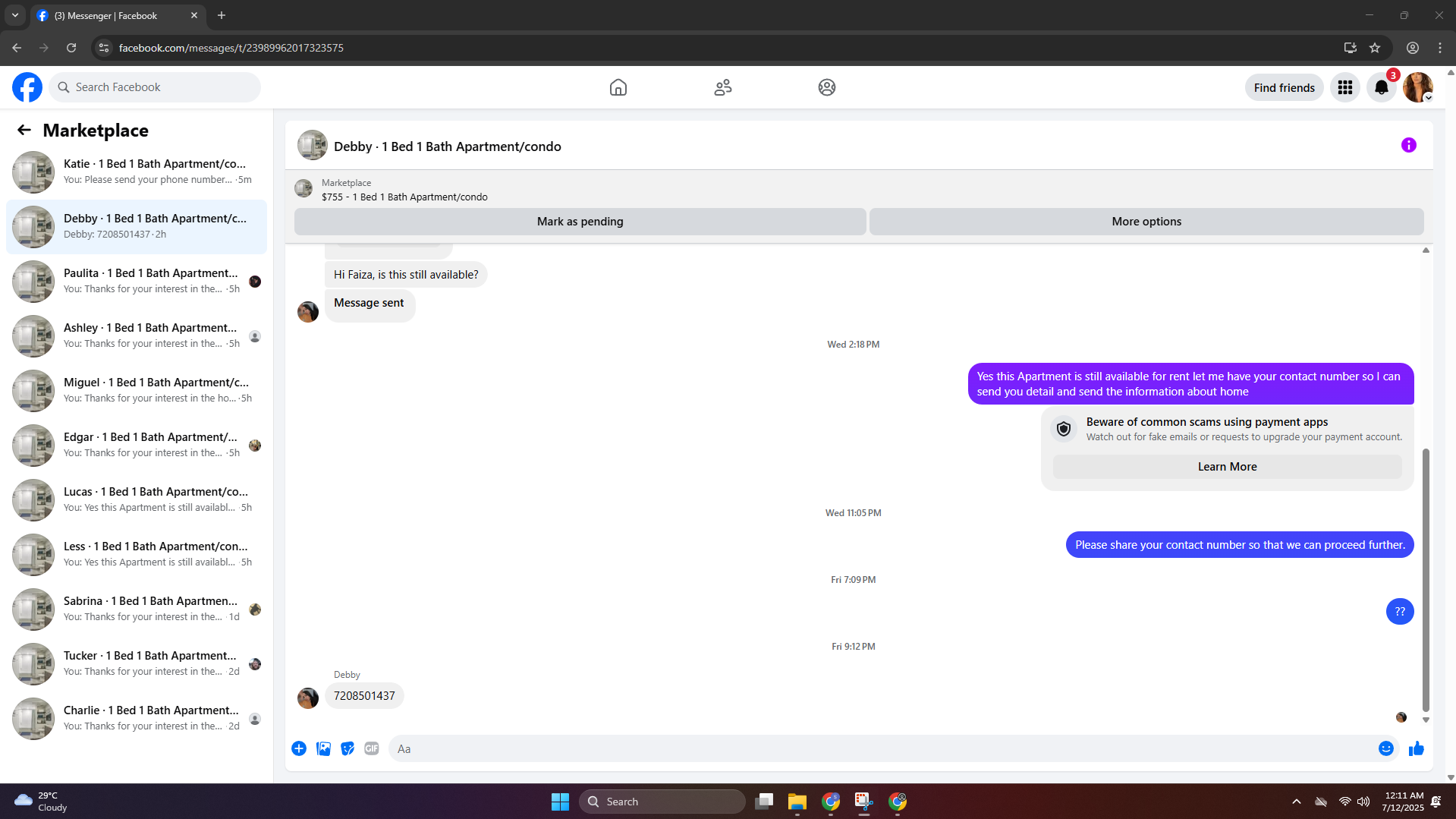Open the Facebook menu grid icon
The height and width of the screenshot is (819, 1456).
(1345, 87)
